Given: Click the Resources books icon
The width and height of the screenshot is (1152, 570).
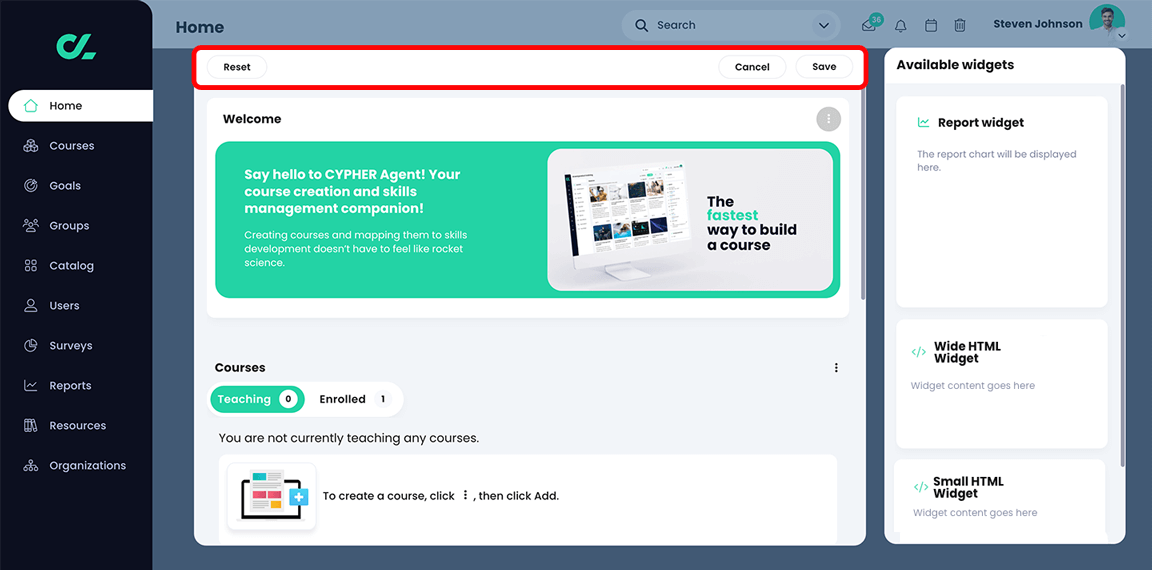Looking at the screenshot, I should 30,425.
